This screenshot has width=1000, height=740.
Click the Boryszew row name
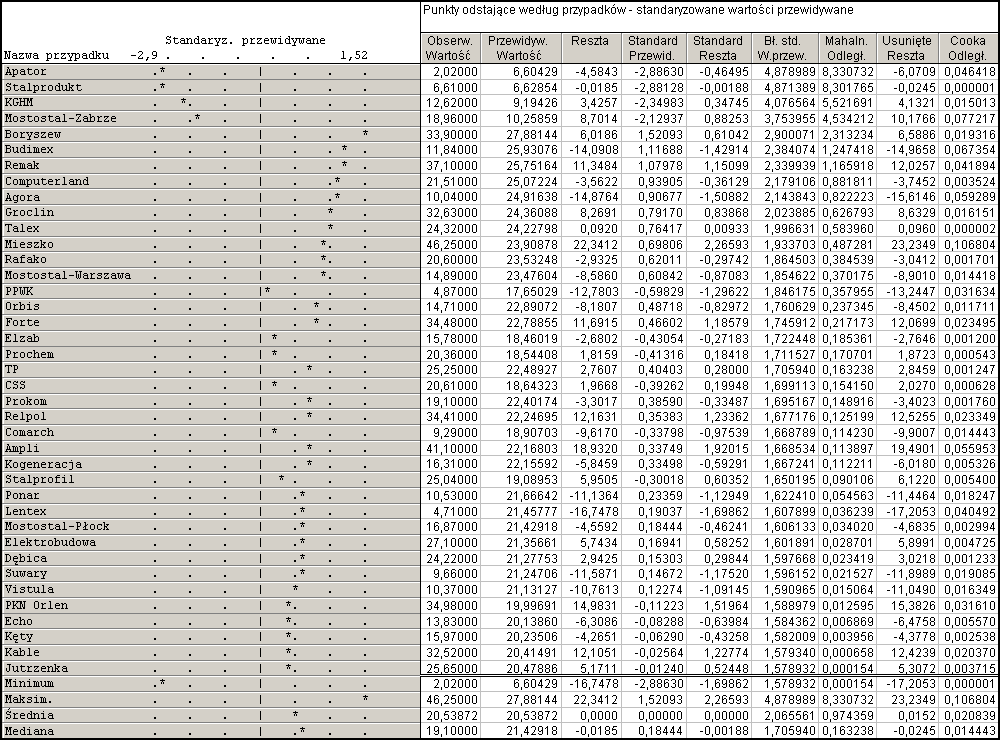point(33,135)
